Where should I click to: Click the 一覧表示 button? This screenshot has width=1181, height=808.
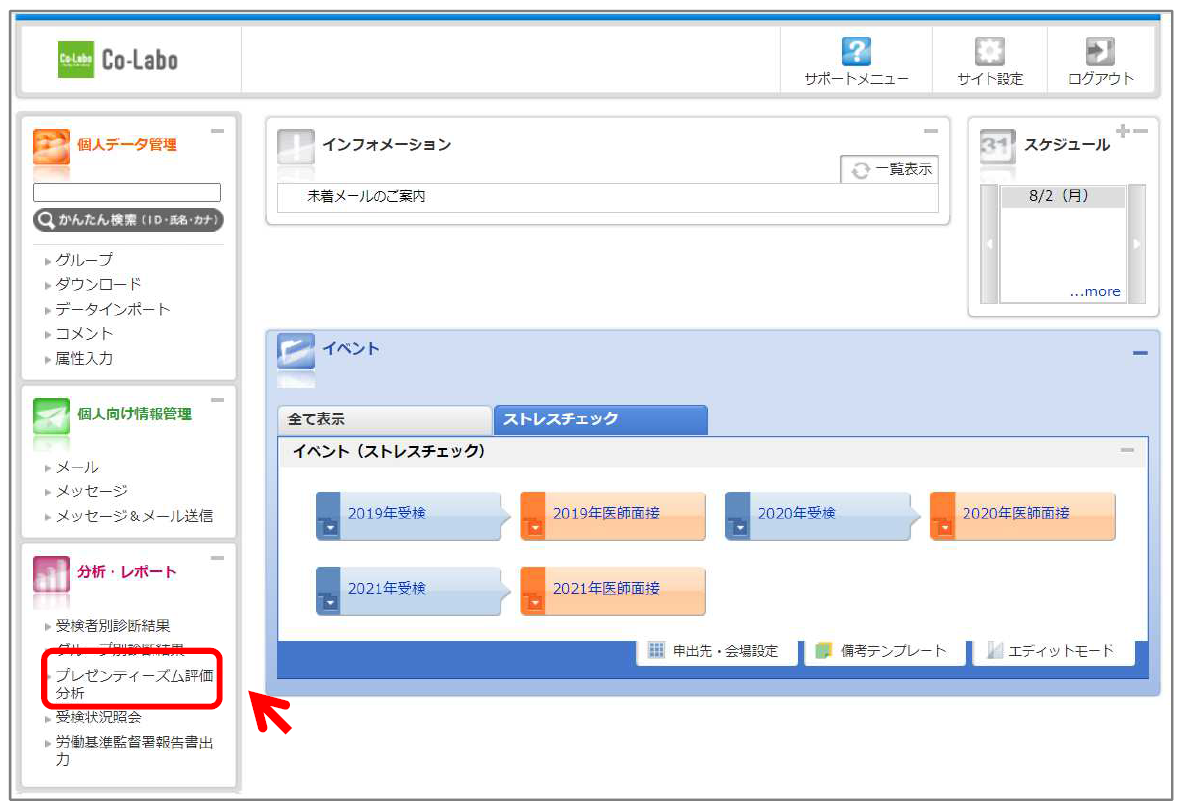point(890,169)
